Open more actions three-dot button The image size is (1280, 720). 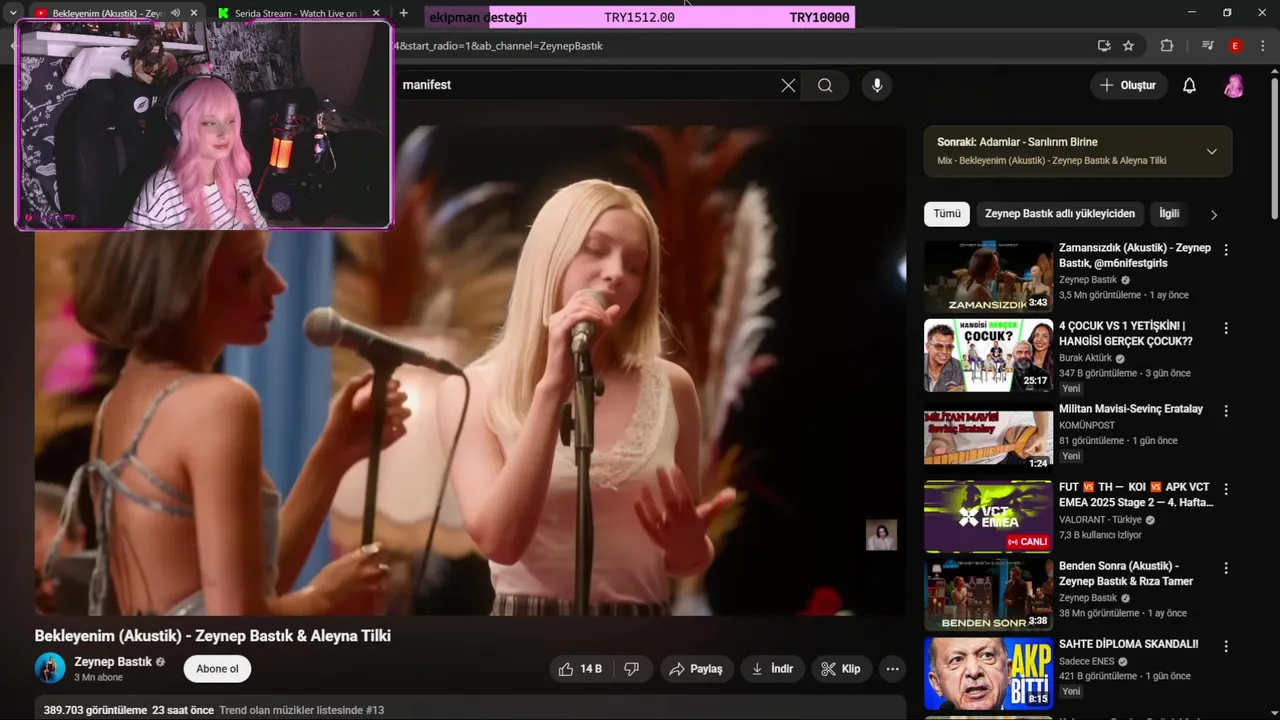click(x=893, y=669)
